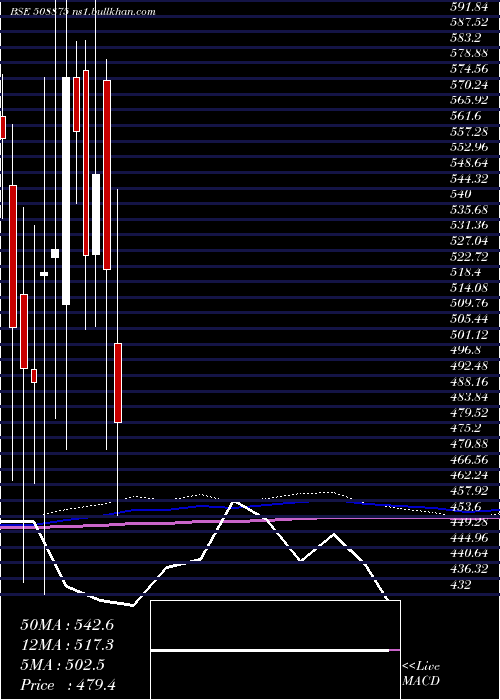Click the 50MA : 542.6 reading
500x700 pixels.
[x=67, y=625]
